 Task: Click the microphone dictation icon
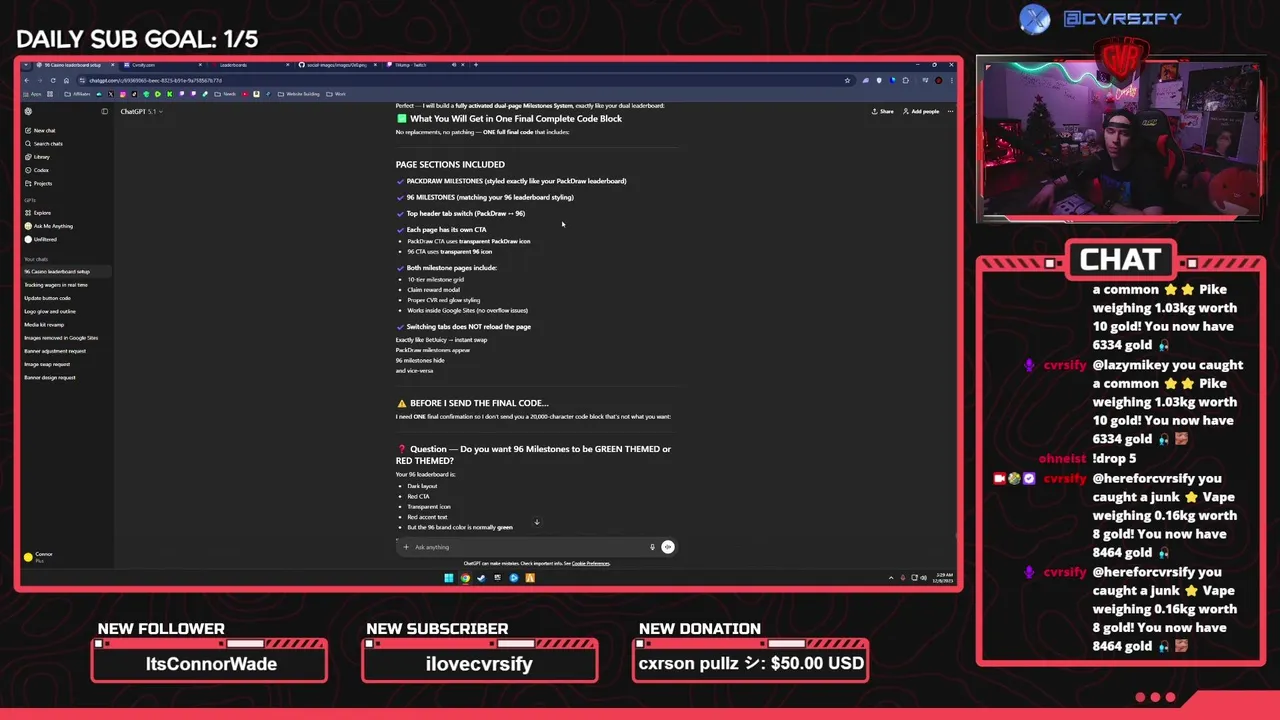652,547
